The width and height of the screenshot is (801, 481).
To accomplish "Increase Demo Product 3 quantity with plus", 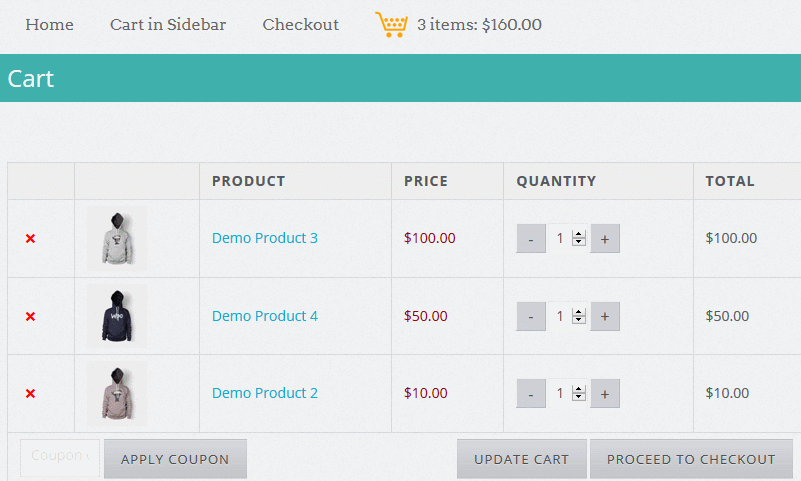I will coord(605,238).
